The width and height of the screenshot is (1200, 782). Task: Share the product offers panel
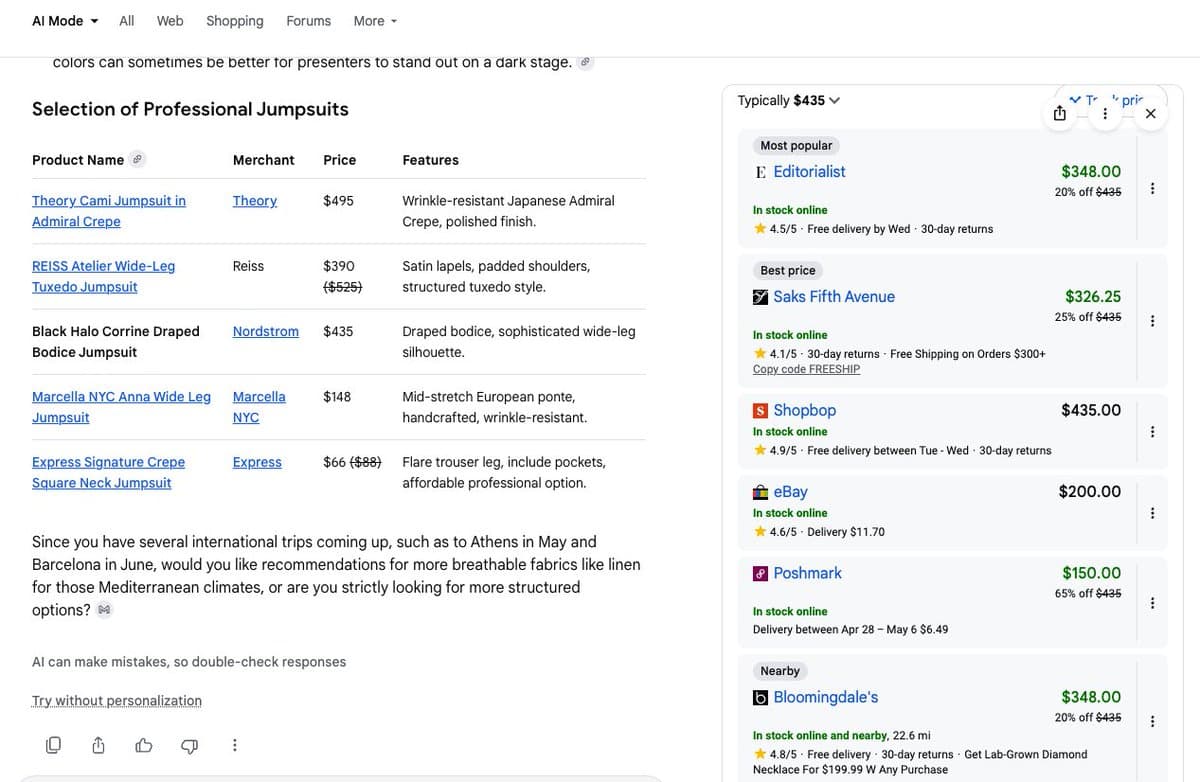coord(1059,113)
